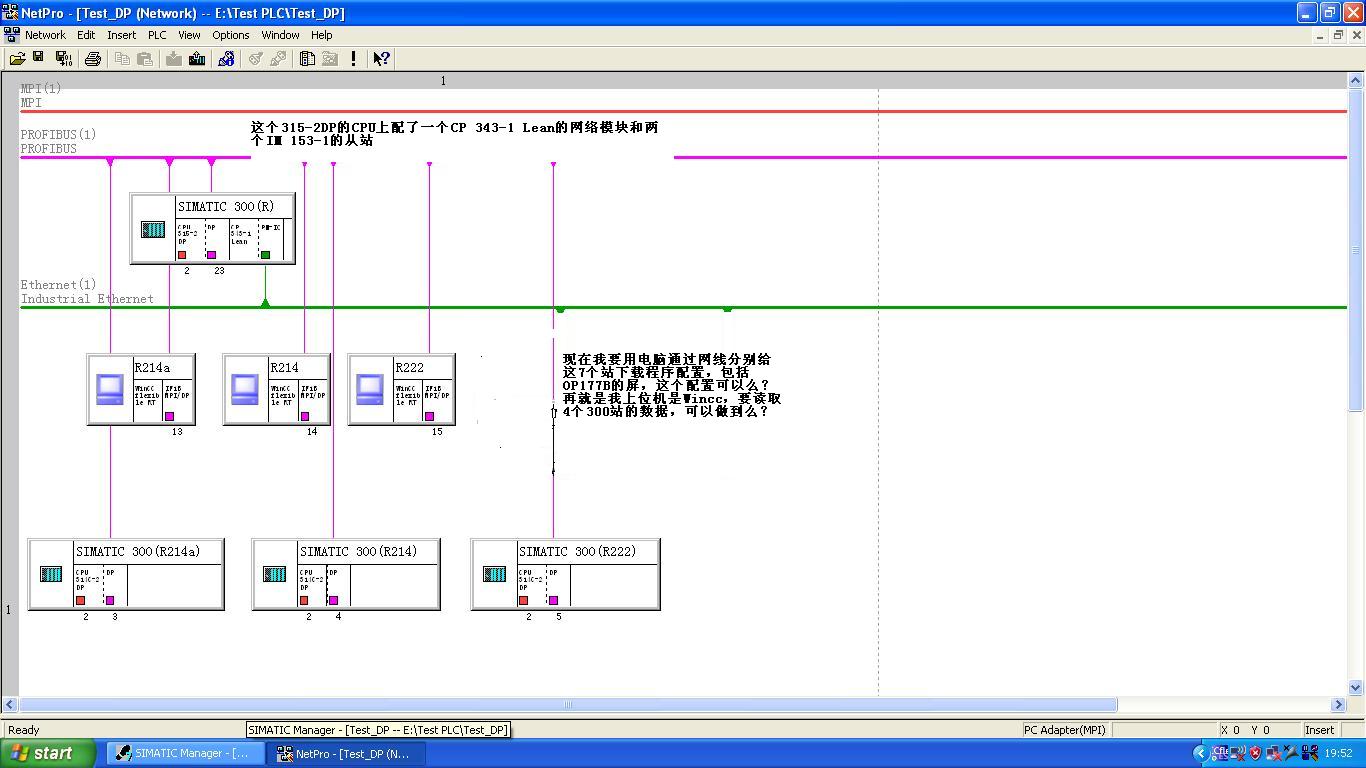Select the PN-IO interface in SIMATIC 300(R)

pyautogui.click(x=272, y=241)
